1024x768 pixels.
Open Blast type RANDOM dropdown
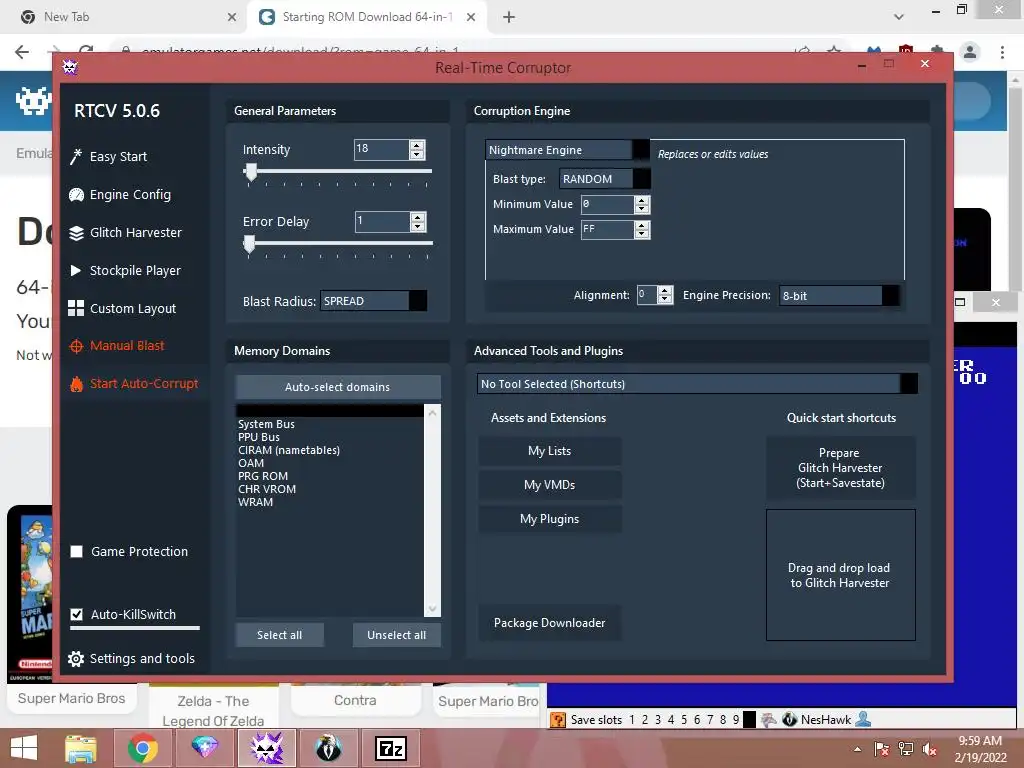coord(605,179)
